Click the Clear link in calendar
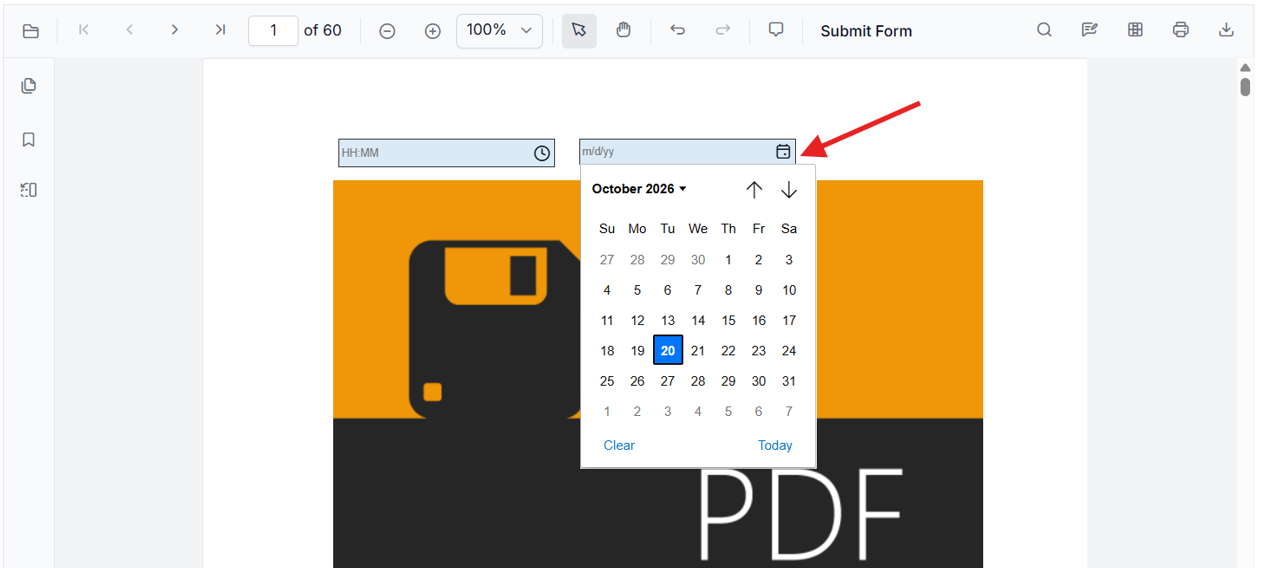 (x=619, y=445)
